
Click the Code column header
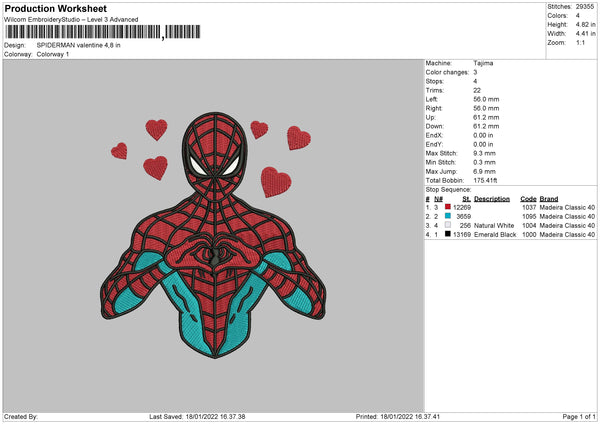click(x=528, y=198)
